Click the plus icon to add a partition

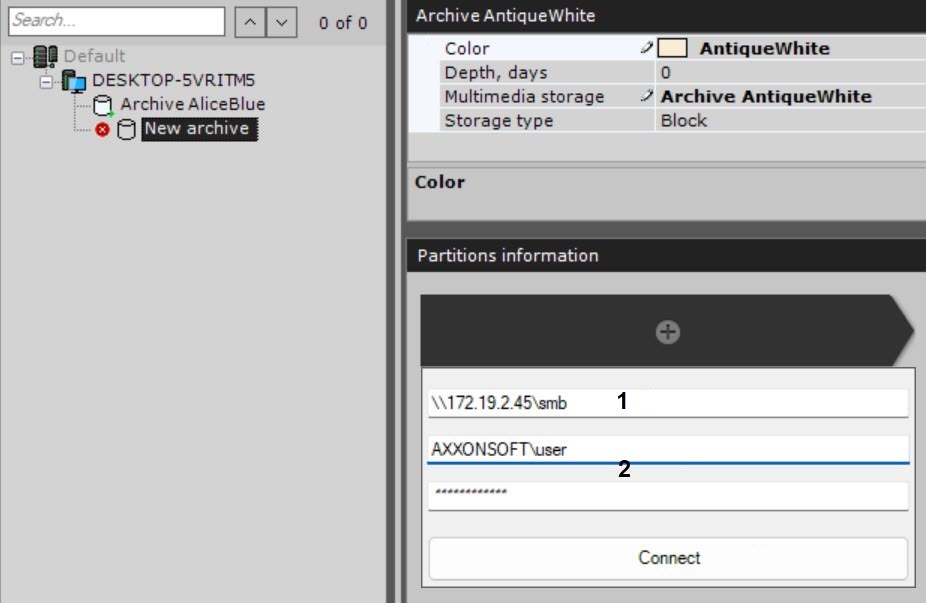click(x=667, y=332)
